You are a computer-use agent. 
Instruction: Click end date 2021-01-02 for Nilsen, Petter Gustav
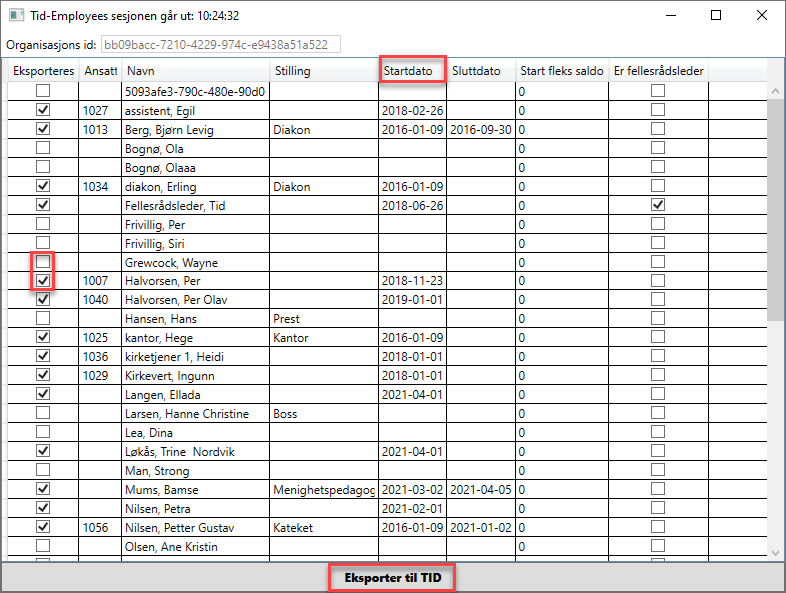[481, 528]
